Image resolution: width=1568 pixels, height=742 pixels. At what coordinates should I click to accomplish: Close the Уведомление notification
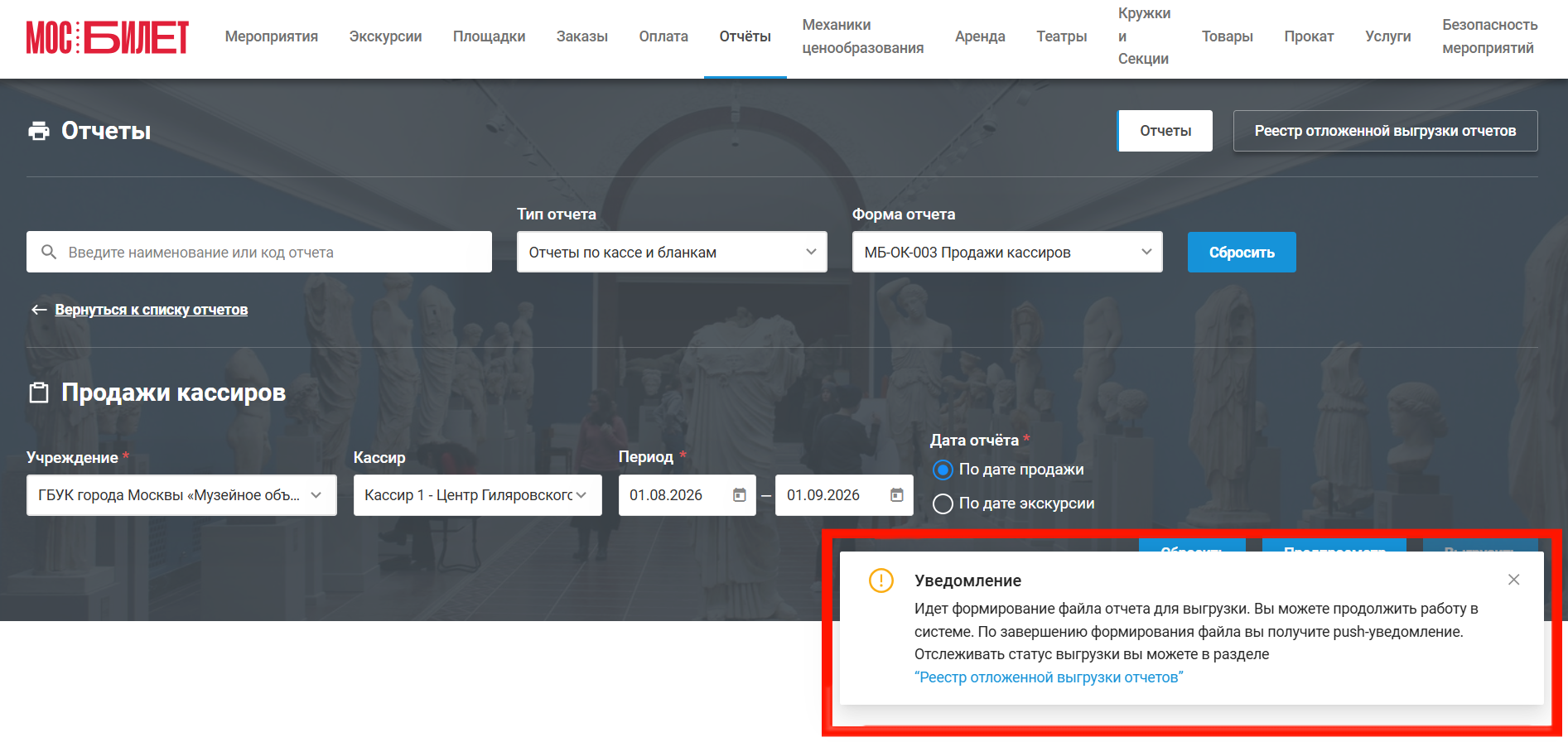pyautogui.click(x=1513, y=580)
